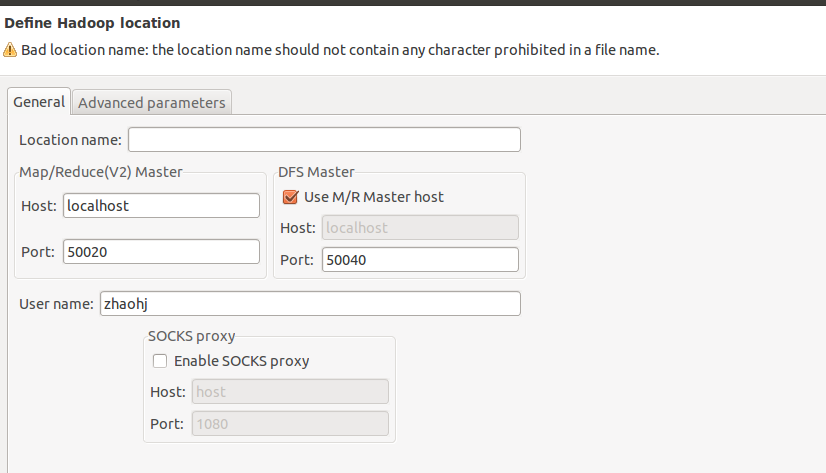Image resolution: width=826 pixels, height=473 pixels.
Task: Click the greyed SOCKS proxy Host field
Action: 290,392
